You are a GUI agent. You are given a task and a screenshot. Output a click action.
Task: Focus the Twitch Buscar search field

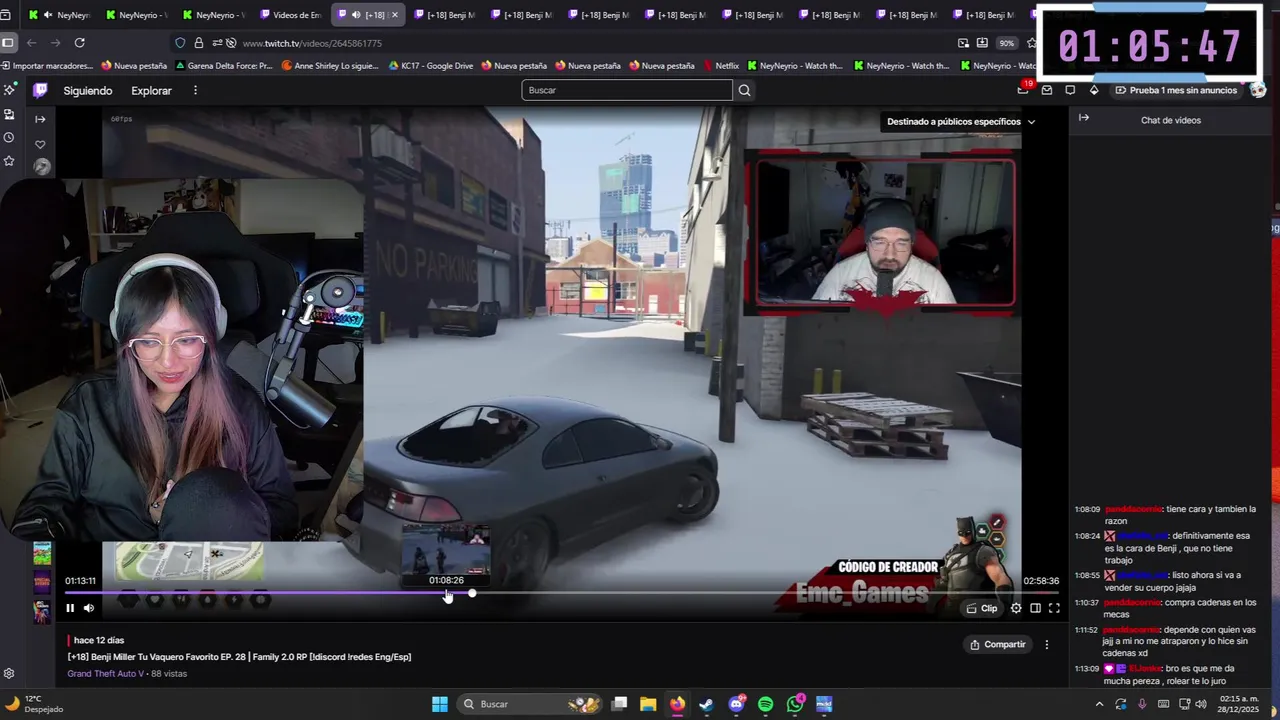(x=627, y=90)
